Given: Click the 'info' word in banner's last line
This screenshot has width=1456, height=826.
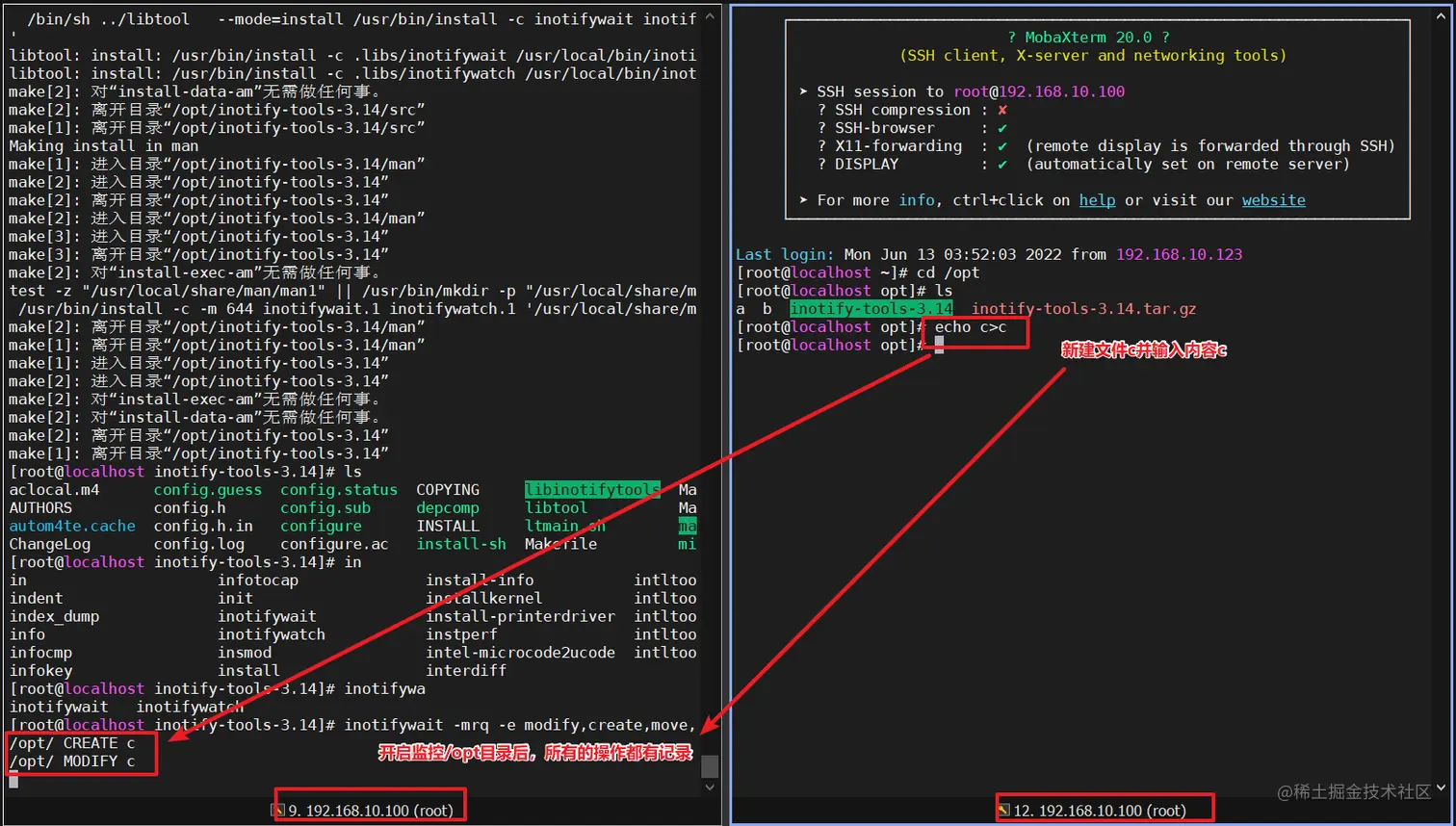Looking at the screenshot, I should click(x=917, y=200).
